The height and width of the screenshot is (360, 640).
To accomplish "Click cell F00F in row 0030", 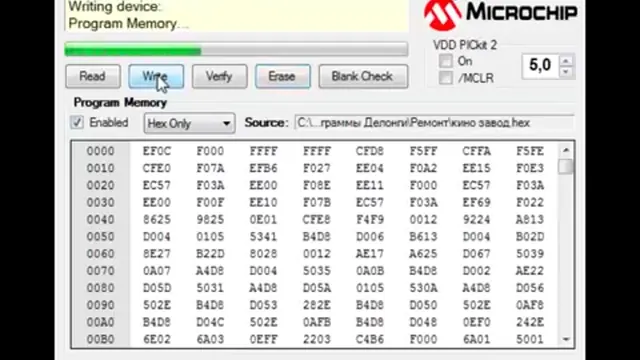I will pyautogui.click(x=210, y=203).
